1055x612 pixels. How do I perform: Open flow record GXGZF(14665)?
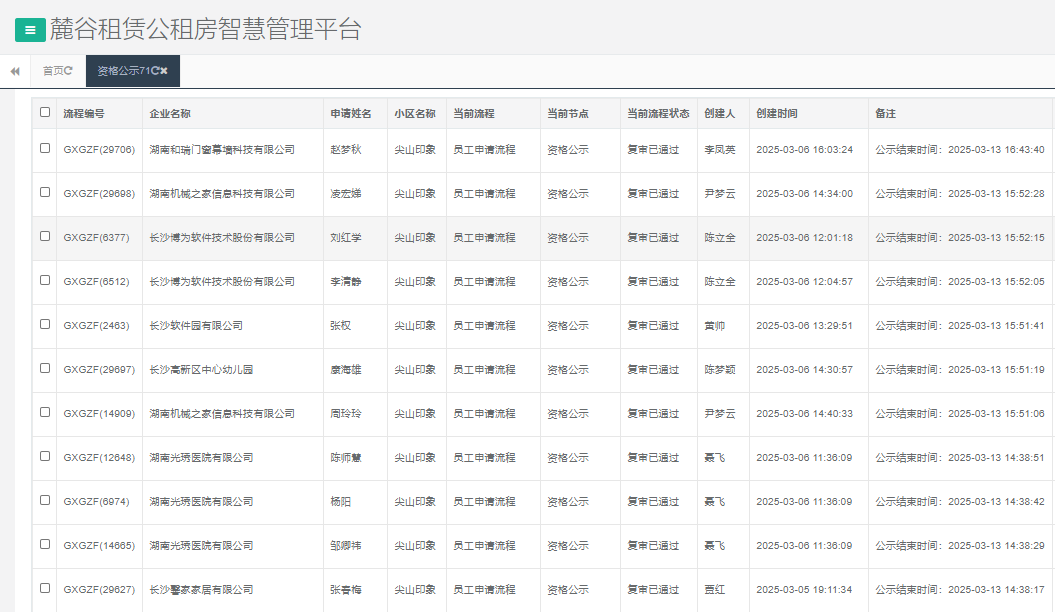click(x=98, y=545)
